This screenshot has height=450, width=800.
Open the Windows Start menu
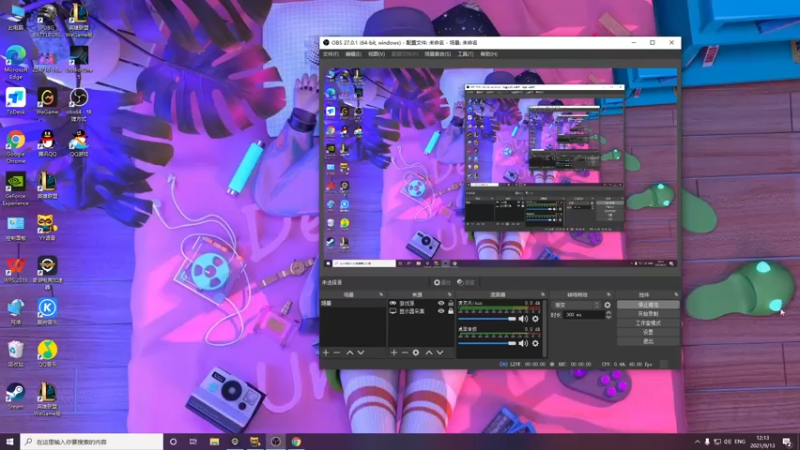(10, 442)
